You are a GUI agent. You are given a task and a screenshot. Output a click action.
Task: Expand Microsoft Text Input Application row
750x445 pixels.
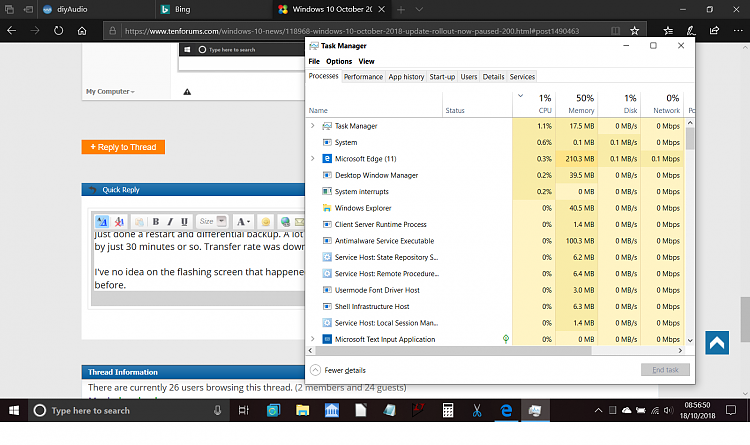312,339
